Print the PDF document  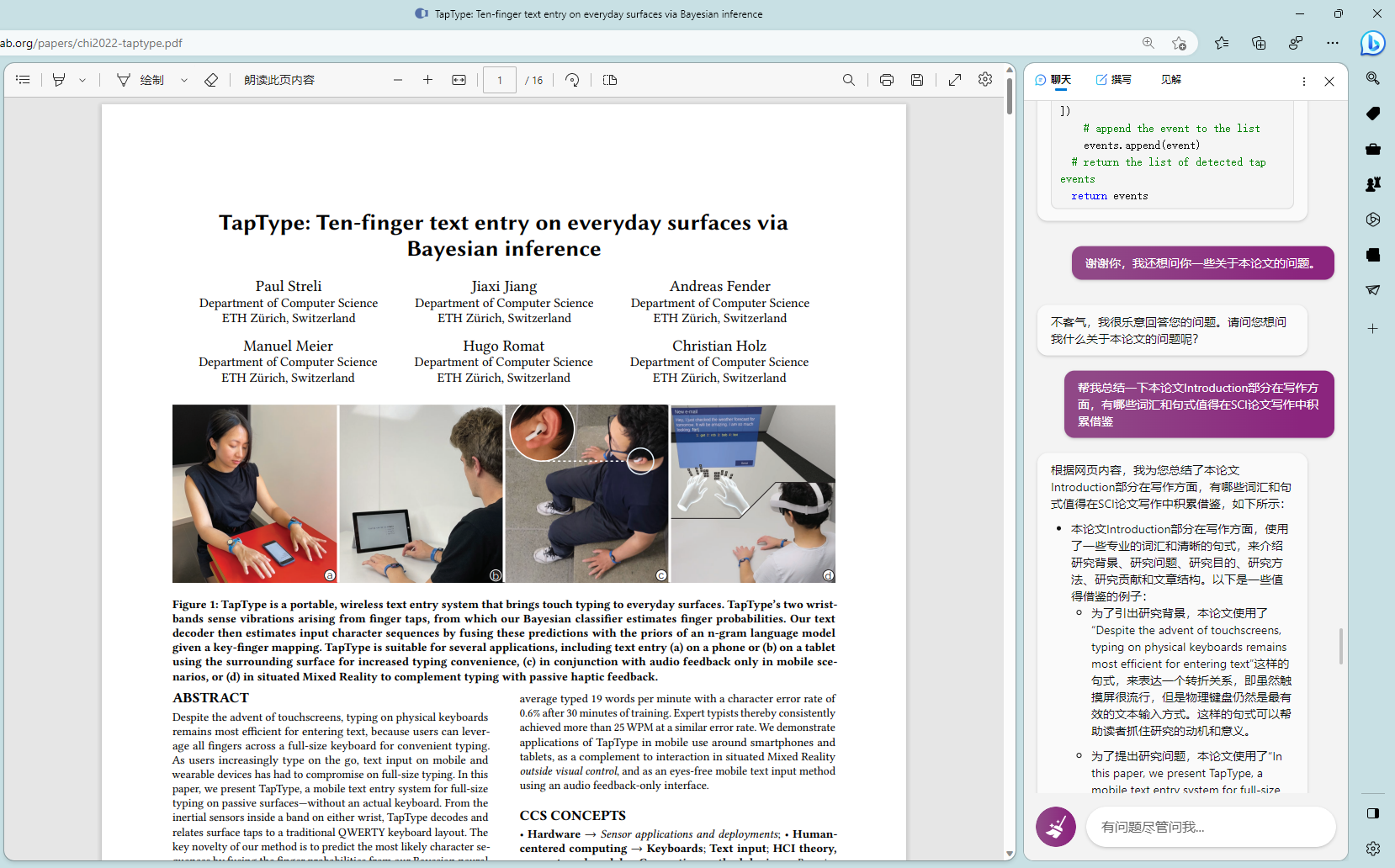coord(886,80)
